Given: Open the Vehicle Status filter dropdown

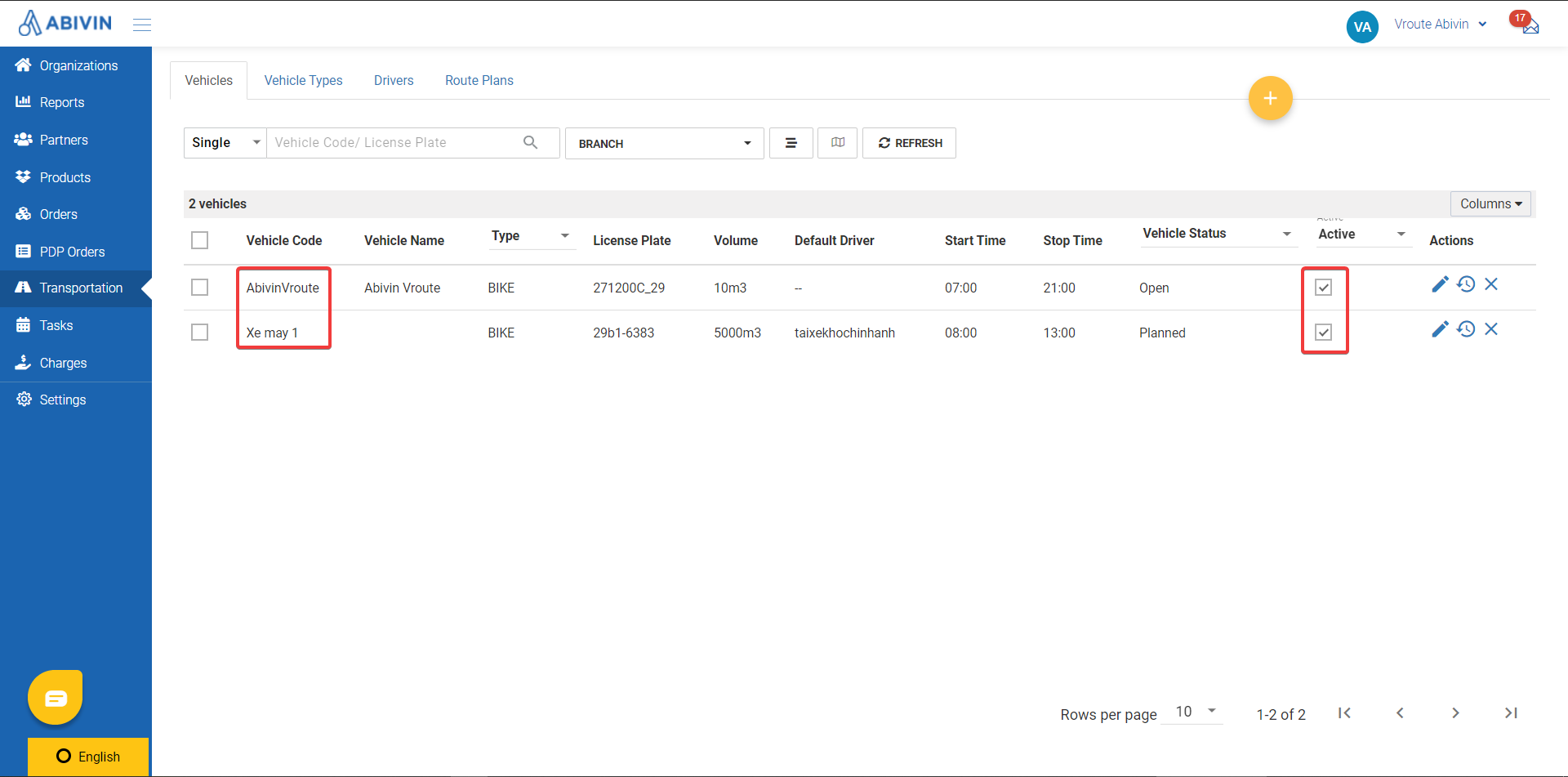Looking at the screenshot, I should coord(1218,234).
